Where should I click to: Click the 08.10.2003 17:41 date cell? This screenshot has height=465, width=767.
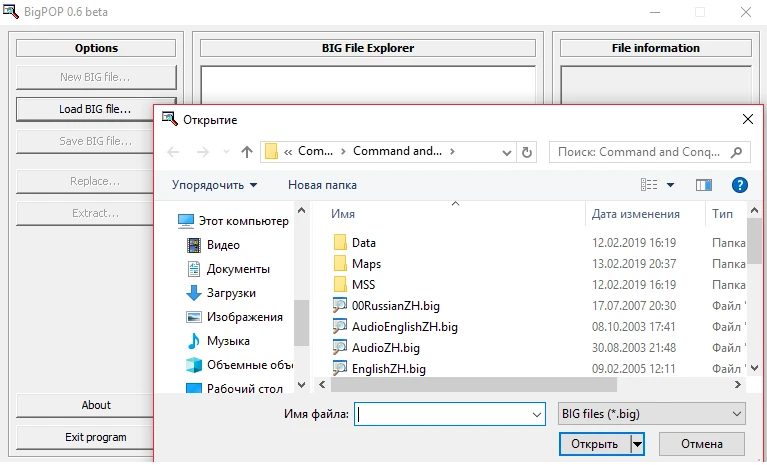tap(634, 327)
